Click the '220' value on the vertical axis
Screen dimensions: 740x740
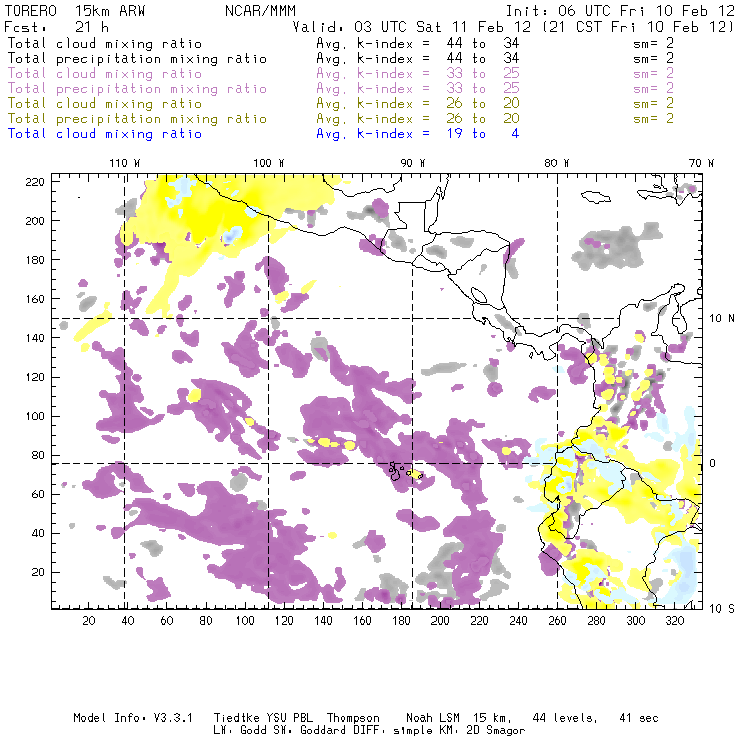(x=35, y=182)
